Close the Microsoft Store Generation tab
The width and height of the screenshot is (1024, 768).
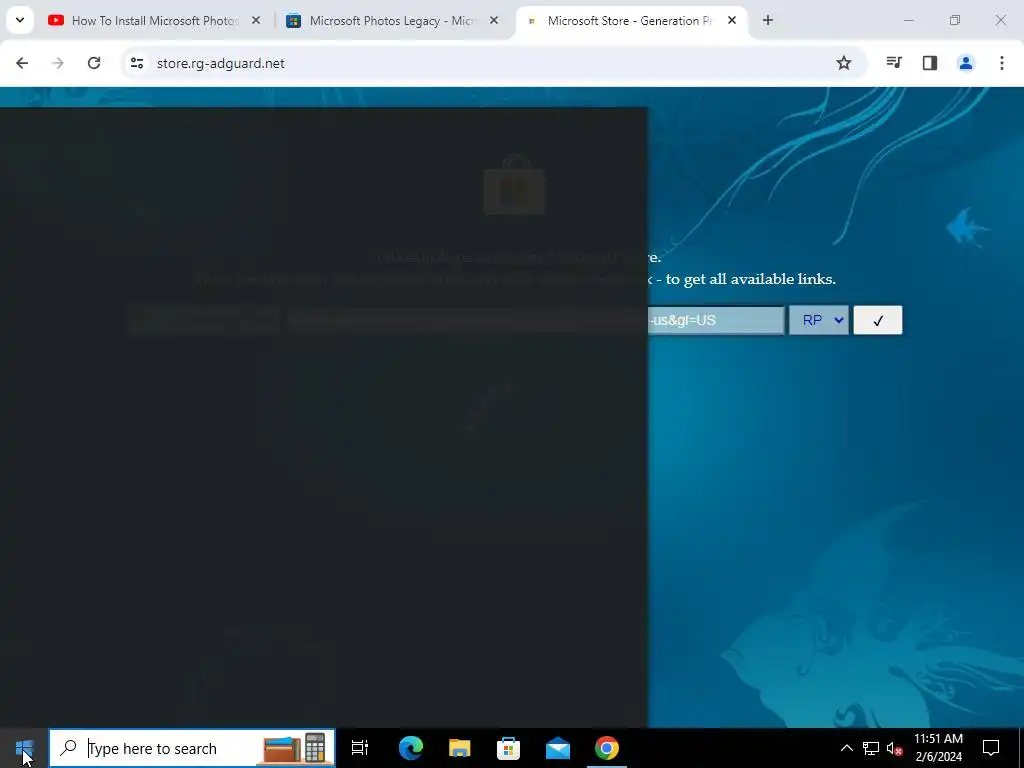732,21
